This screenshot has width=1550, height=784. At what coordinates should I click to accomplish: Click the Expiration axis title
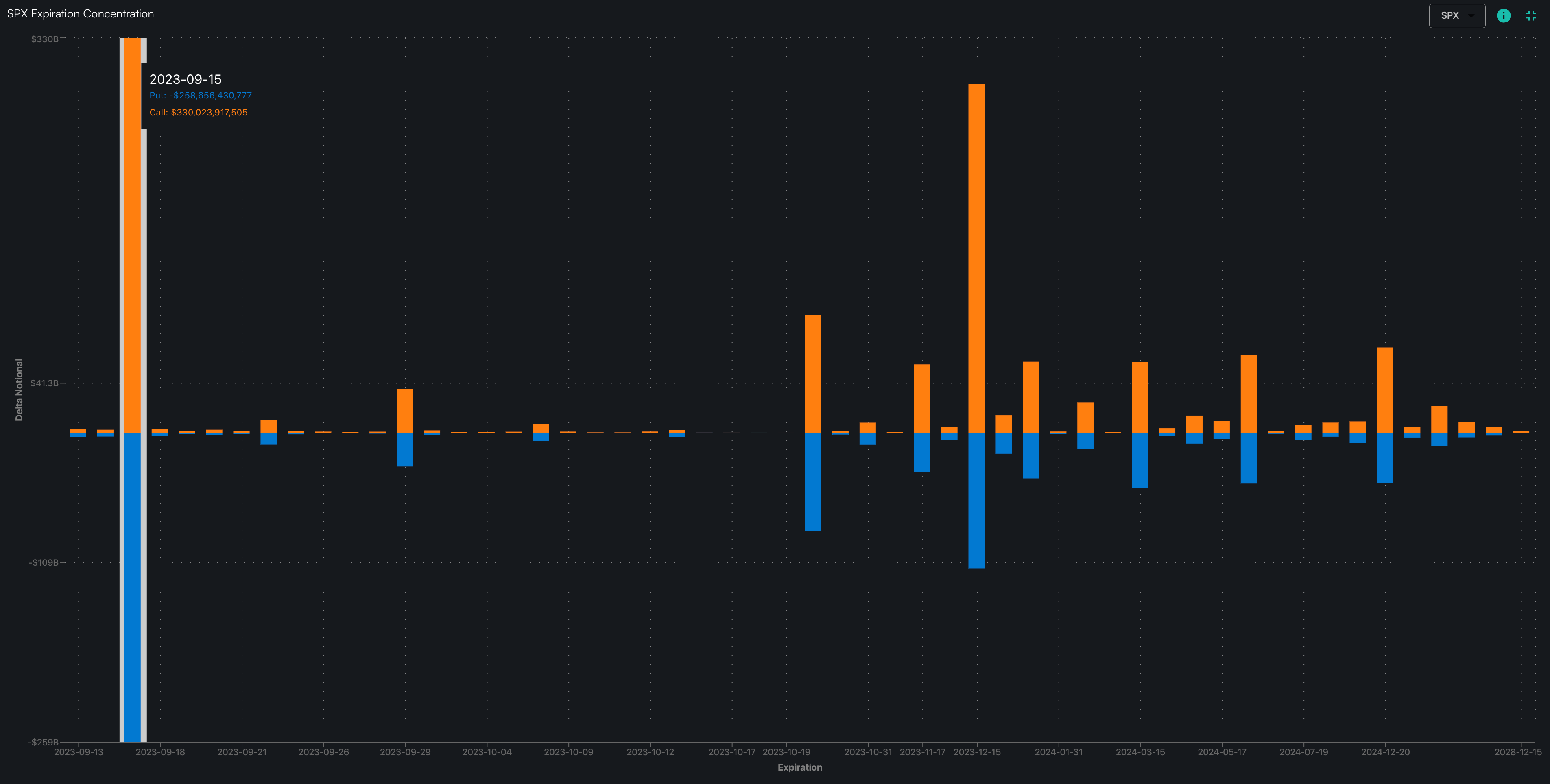click(800, 767)
